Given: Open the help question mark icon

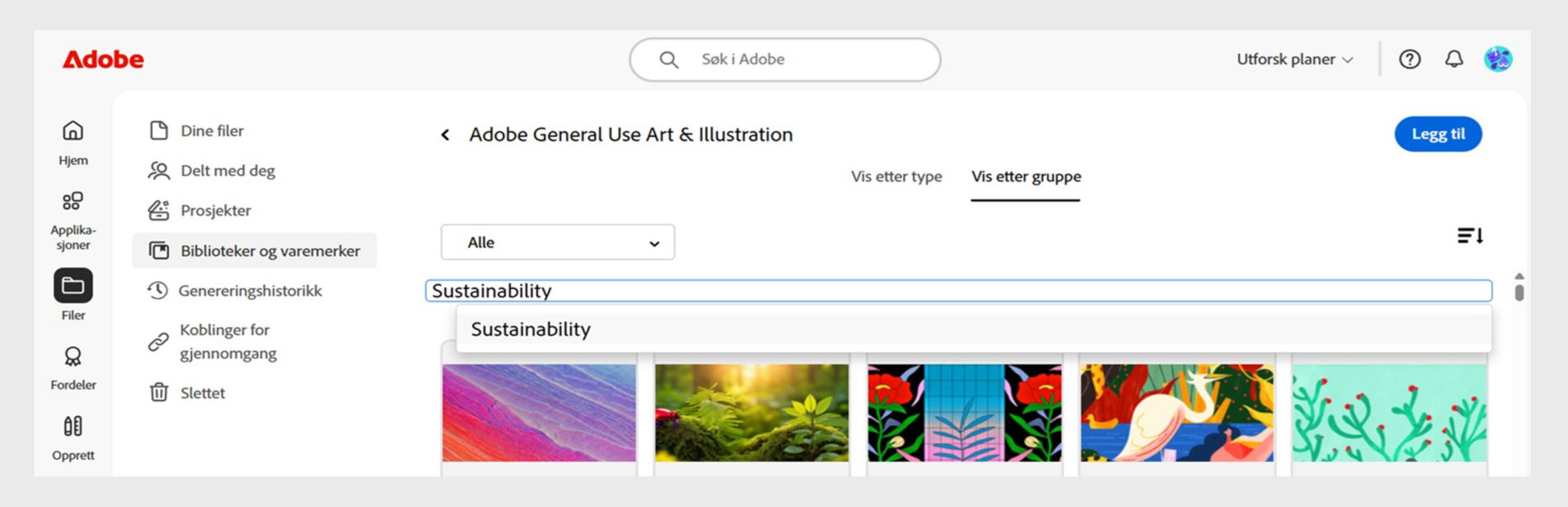Looking at the screenshot, I should (x=1410, y=60).
